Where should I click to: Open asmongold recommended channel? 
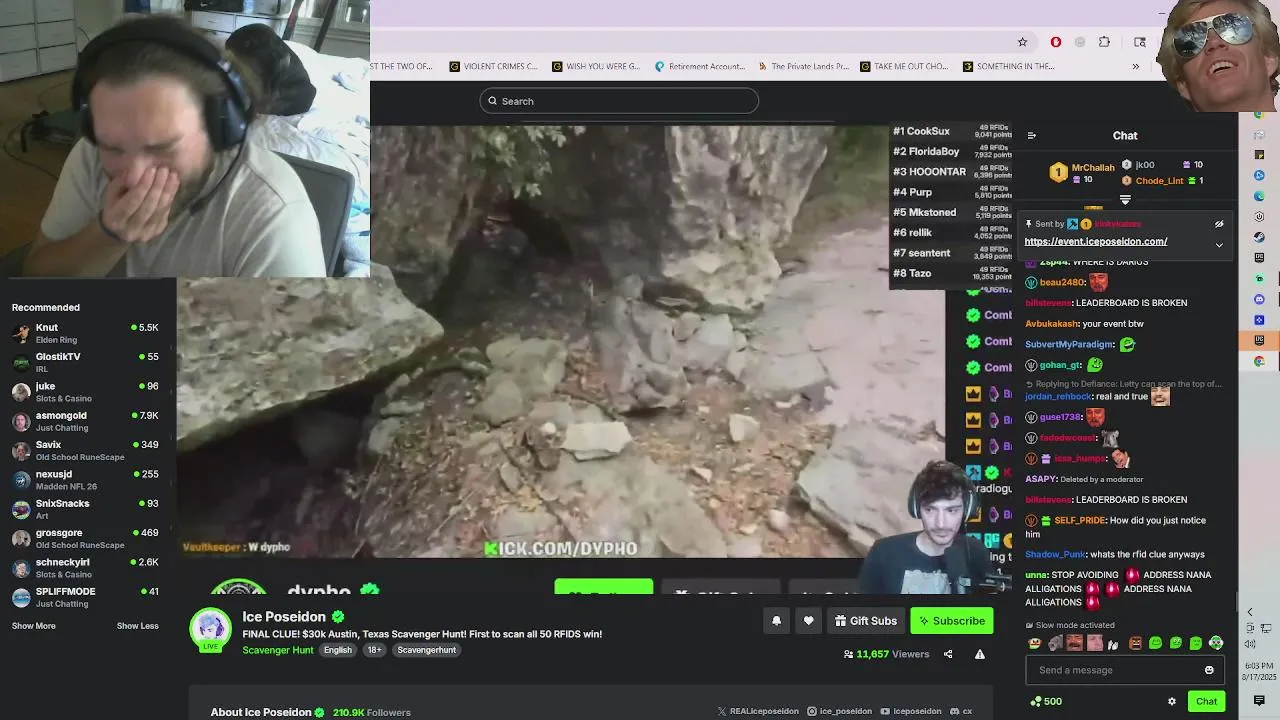click(x=85, y=421)
